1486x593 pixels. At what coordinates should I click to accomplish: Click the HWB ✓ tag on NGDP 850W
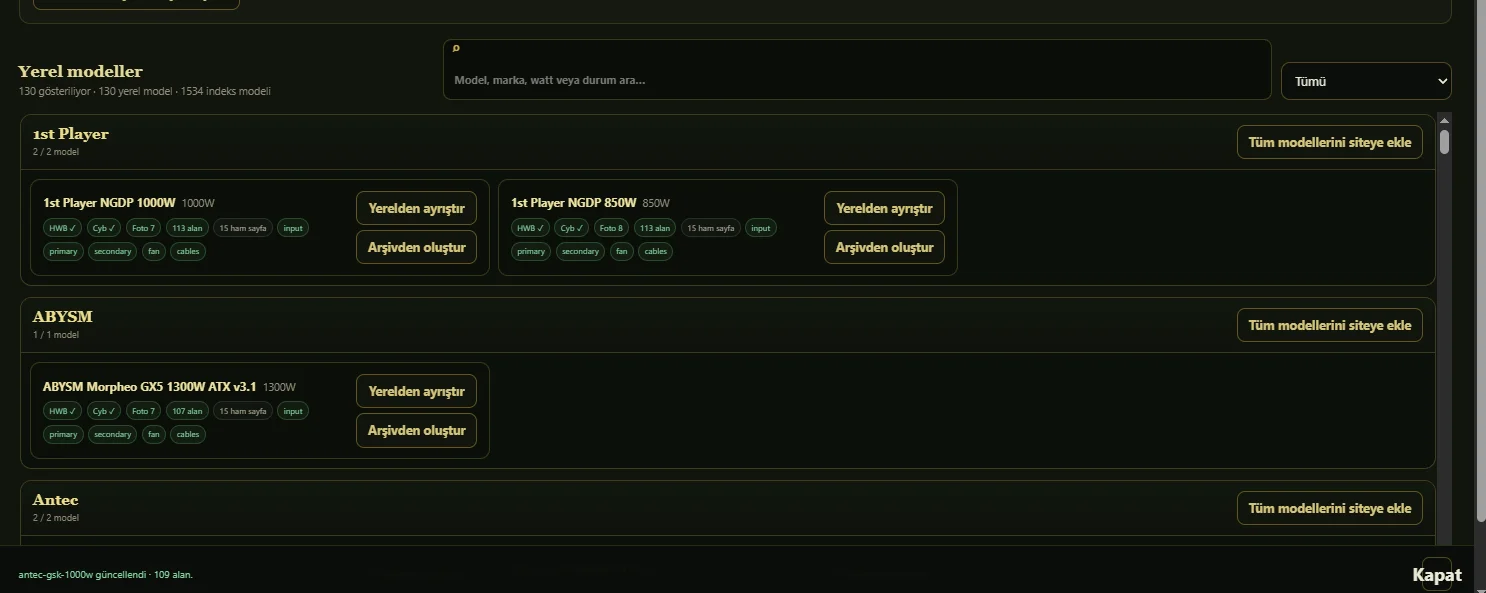(x=531, y=228)
